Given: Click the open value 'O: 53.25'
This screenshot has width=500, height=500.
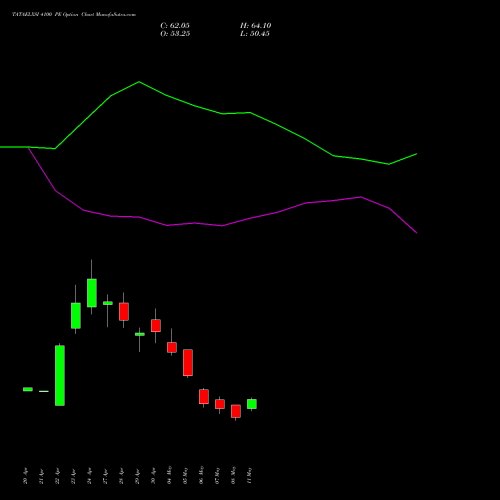Looking at the screenshot, I should pos(175,34).
